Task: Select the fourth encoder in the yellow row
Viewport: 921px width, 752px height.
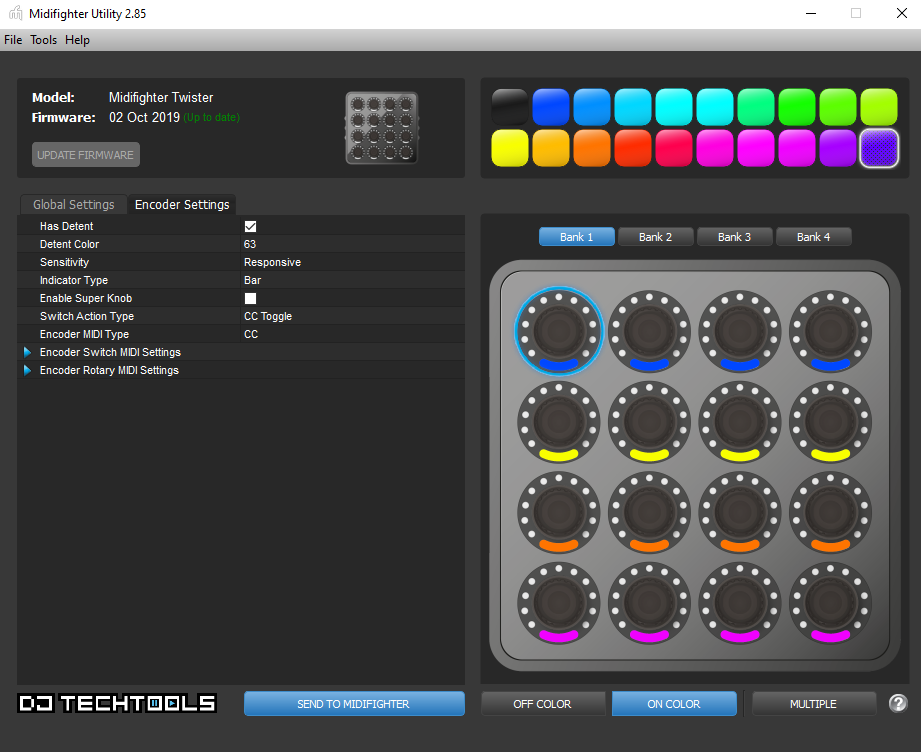Action: point(830,422)
